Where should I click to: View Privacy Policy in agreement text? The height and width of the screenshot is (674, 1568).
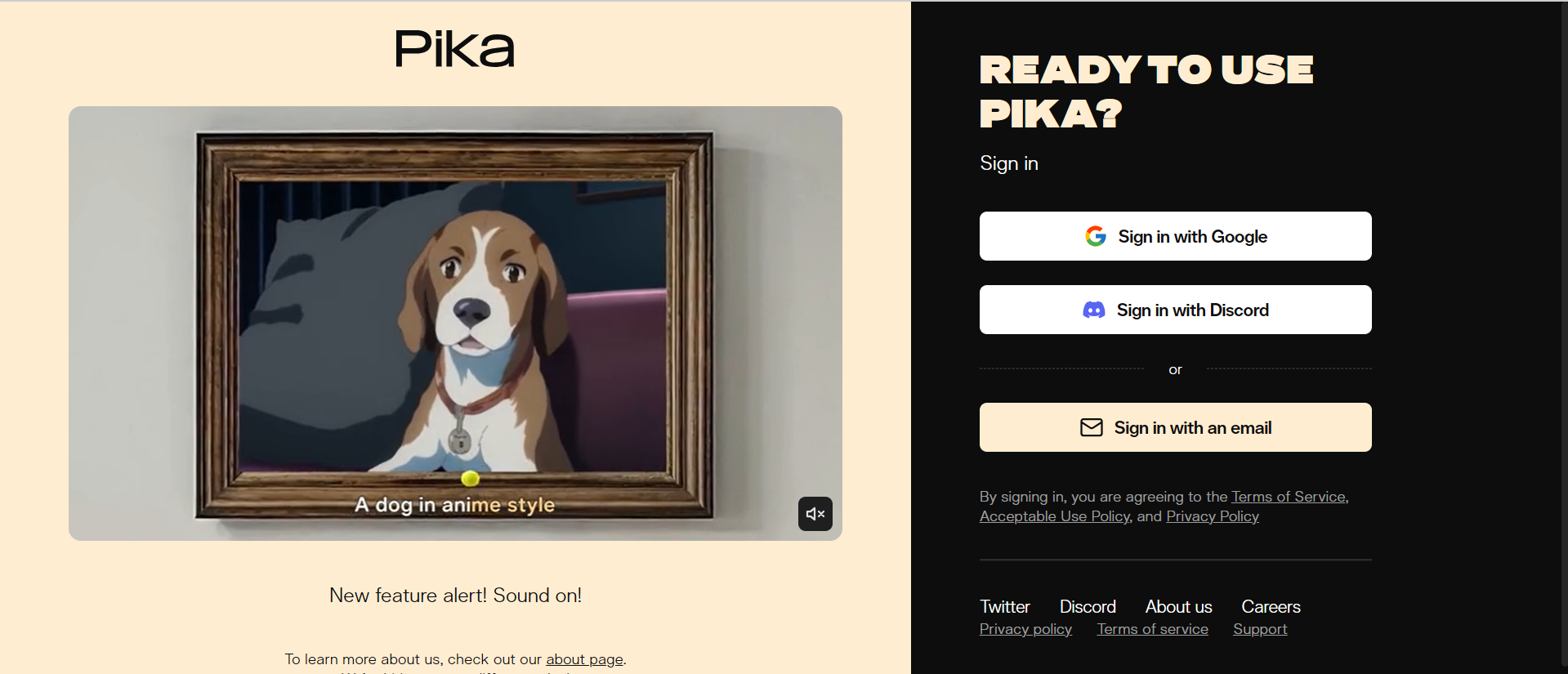[1213, 516]
